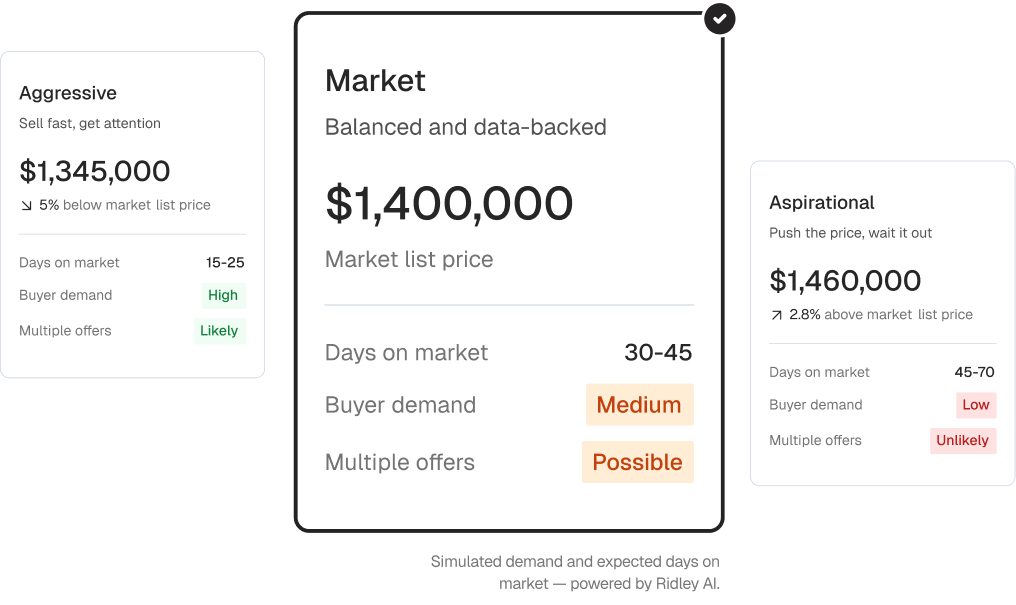Click the down-right arrow icon below Aggressive price
The width and height of the screenshot is (1016, 605).
pos(26,205)
